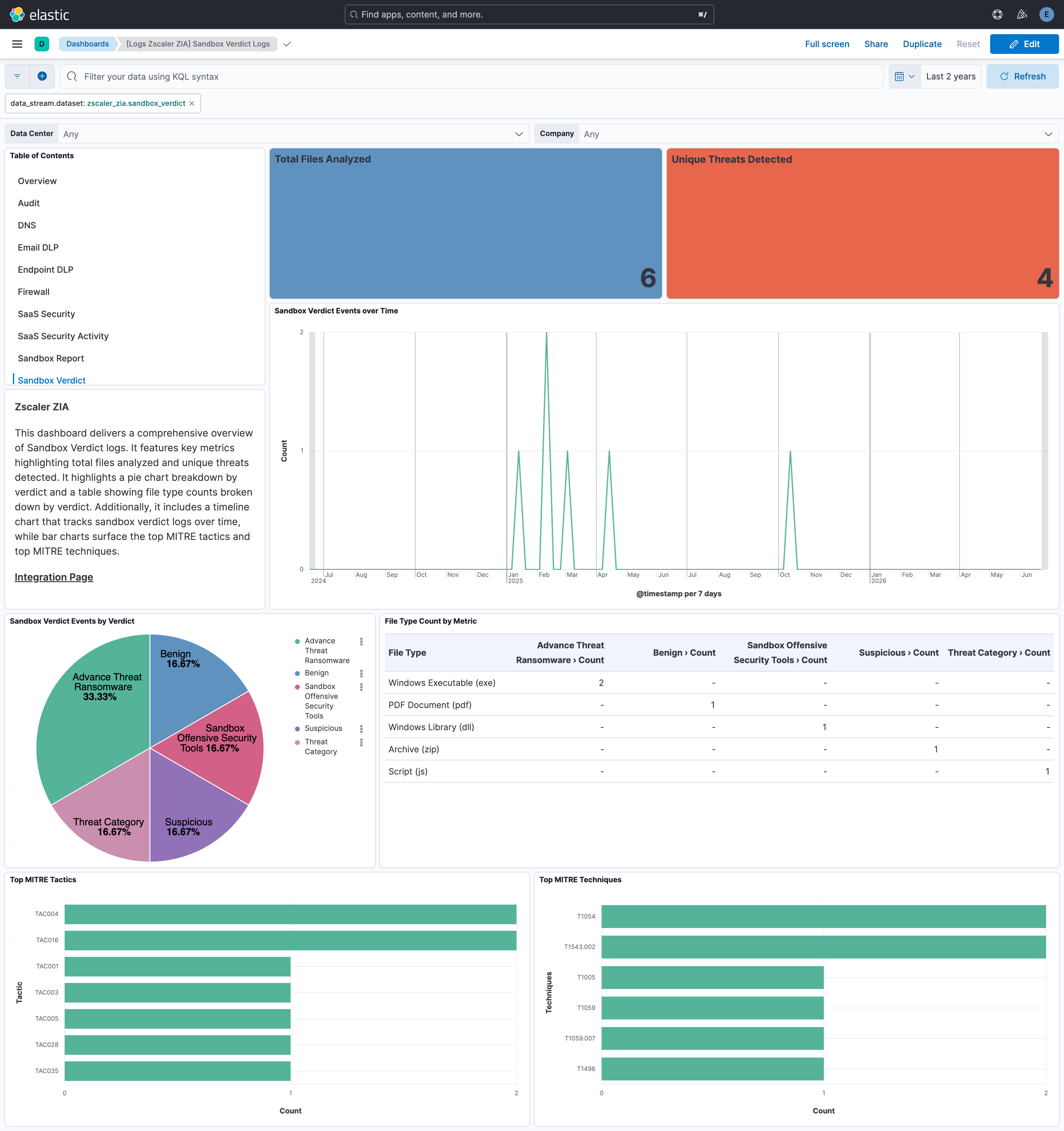Open SaaS Security in Table of Contents

coord(46,314)
